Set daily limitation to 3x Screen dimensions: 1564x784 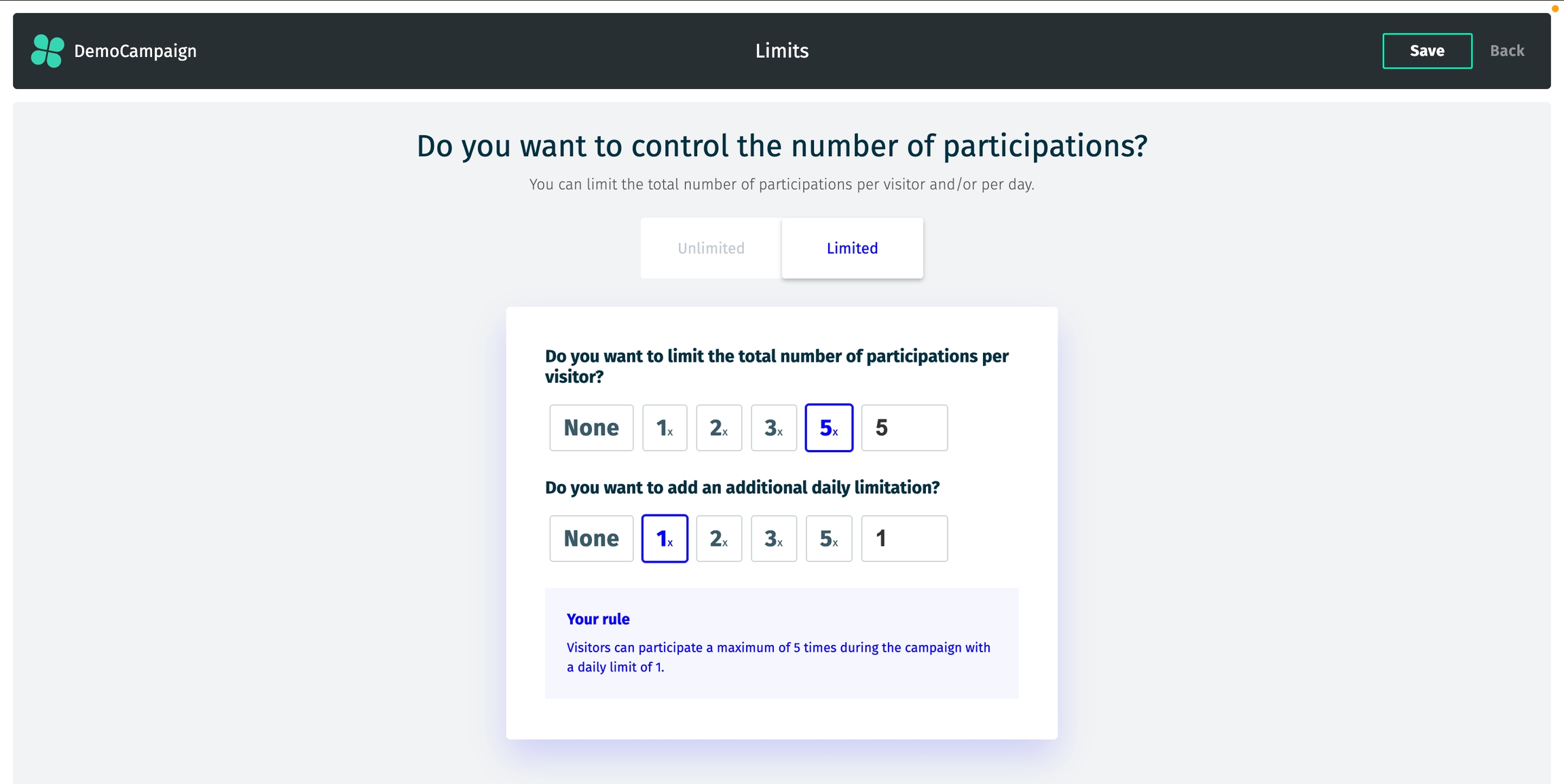tap(774, 538)
